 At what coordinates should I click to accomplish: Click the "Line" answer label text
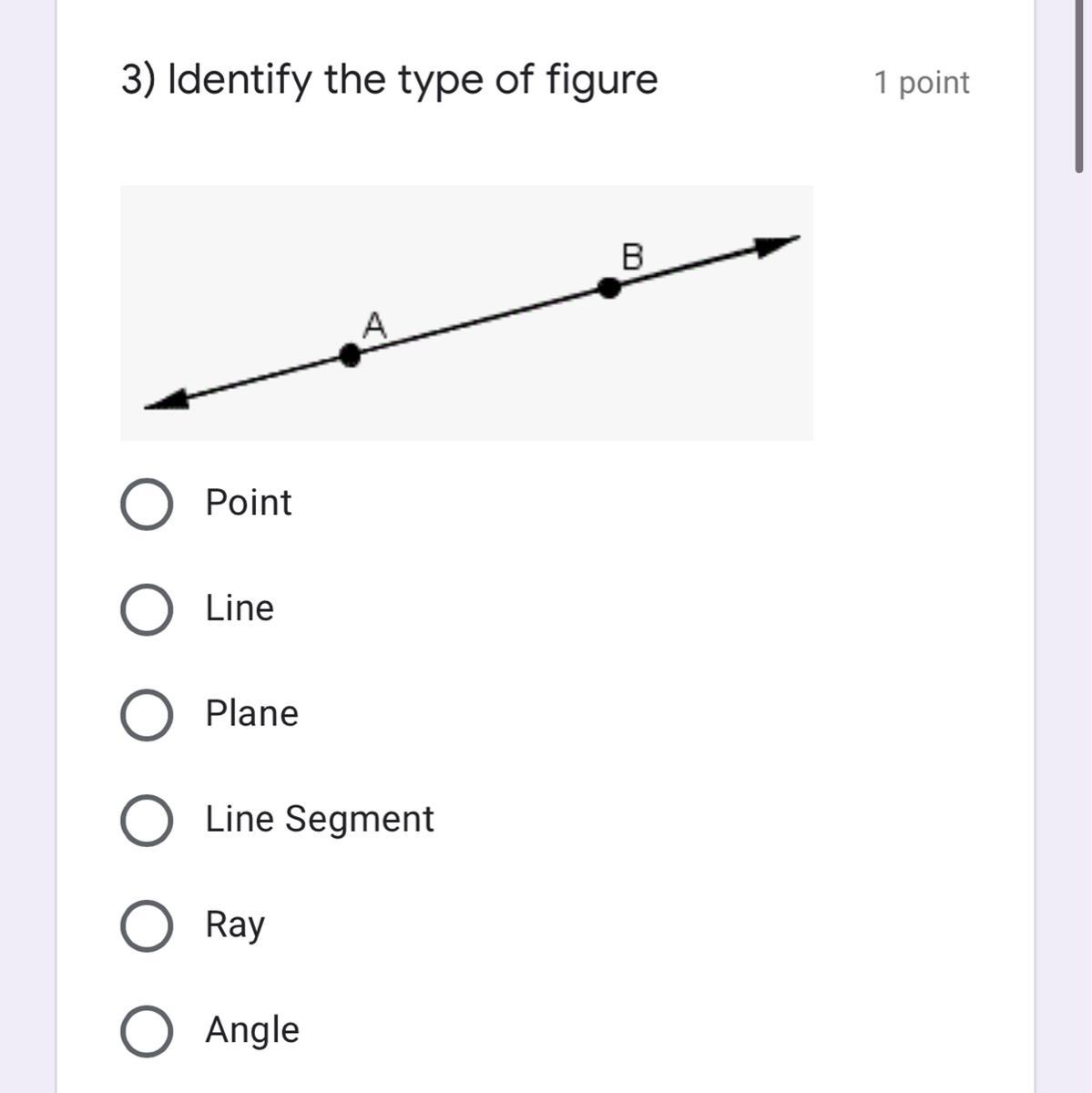[239, 608]
